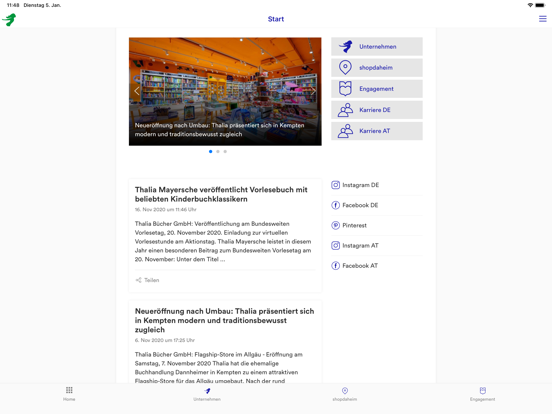Open Unternehmen tile in the side menu
Screen dimensions: 552x414
tap(377, 46)
